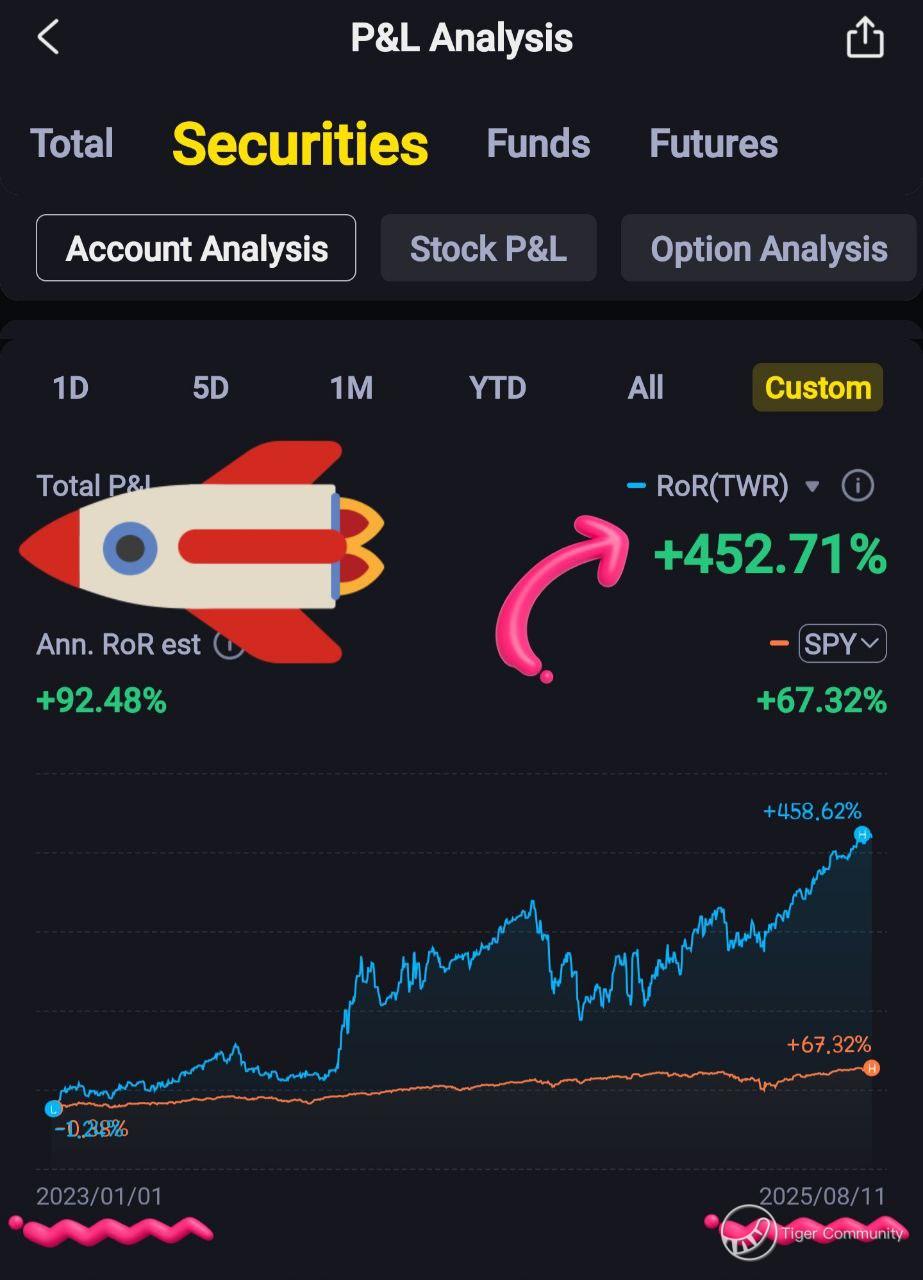The height and width of the screenshot is (1280, 923).
Task: Open the Futures tab
Action: coord(713,144)
